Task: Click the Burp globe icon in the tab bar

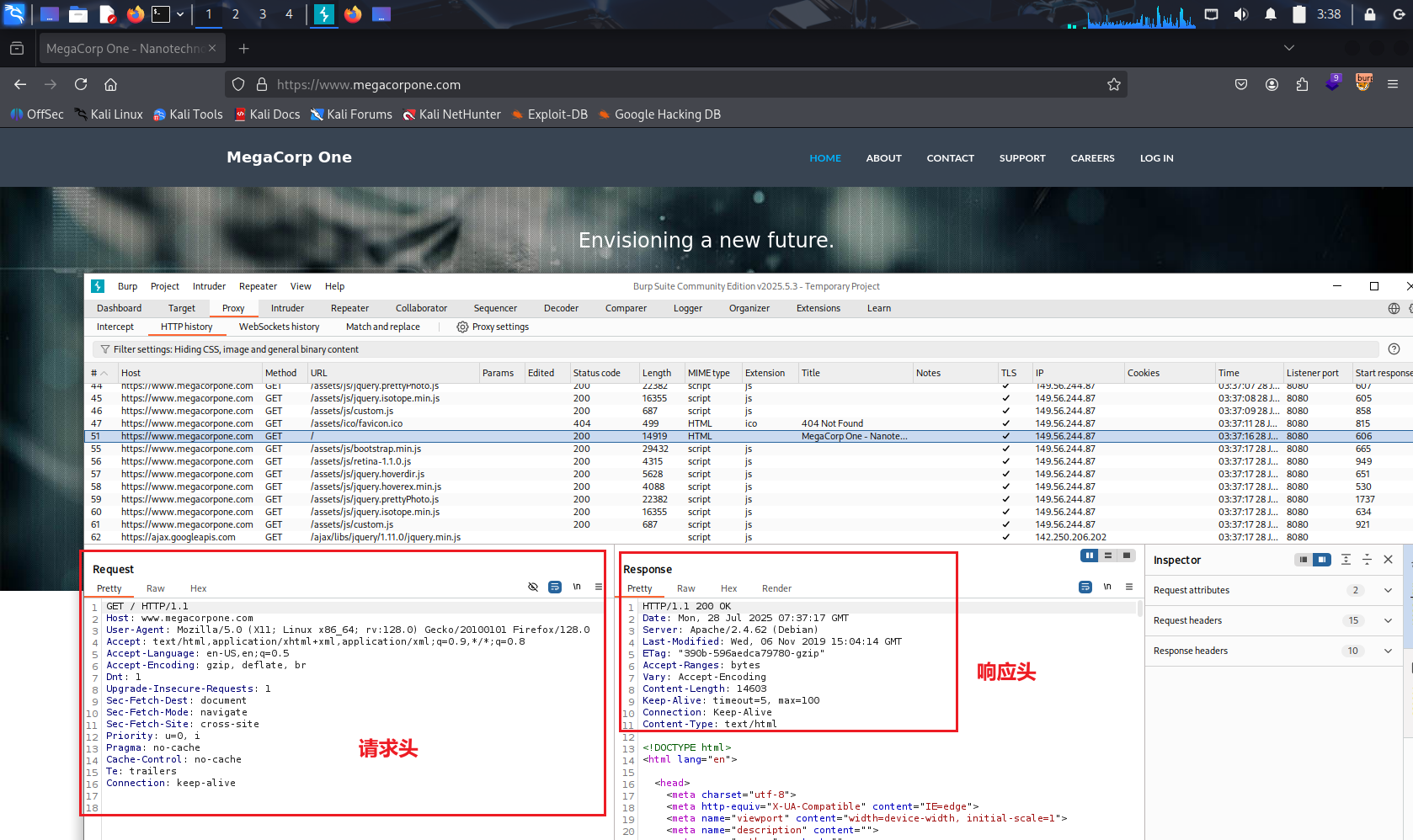Action: point(1394,309)
